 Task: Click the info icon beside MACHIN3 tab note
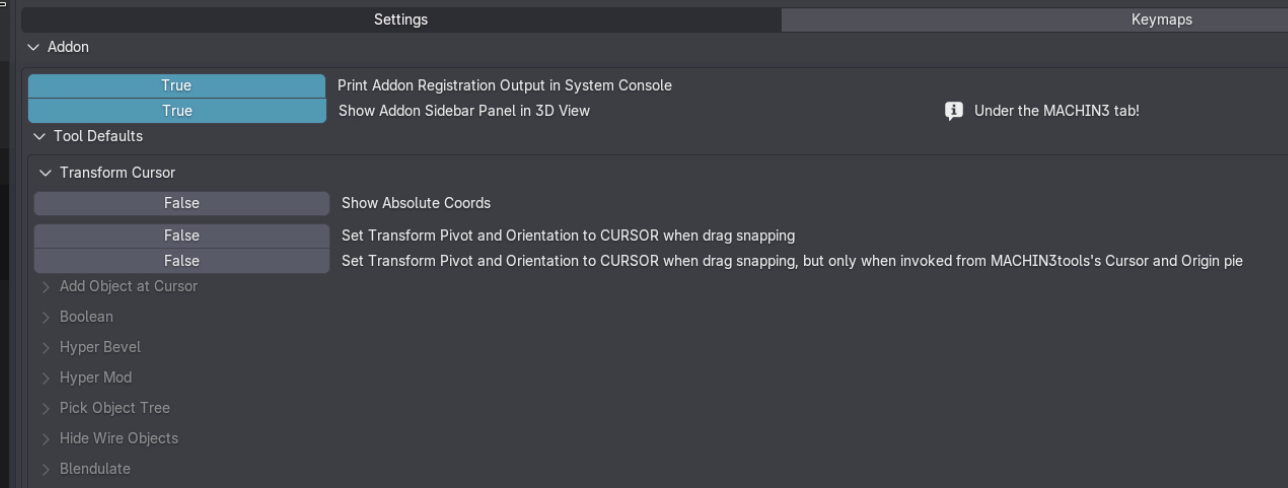(954, 111)
